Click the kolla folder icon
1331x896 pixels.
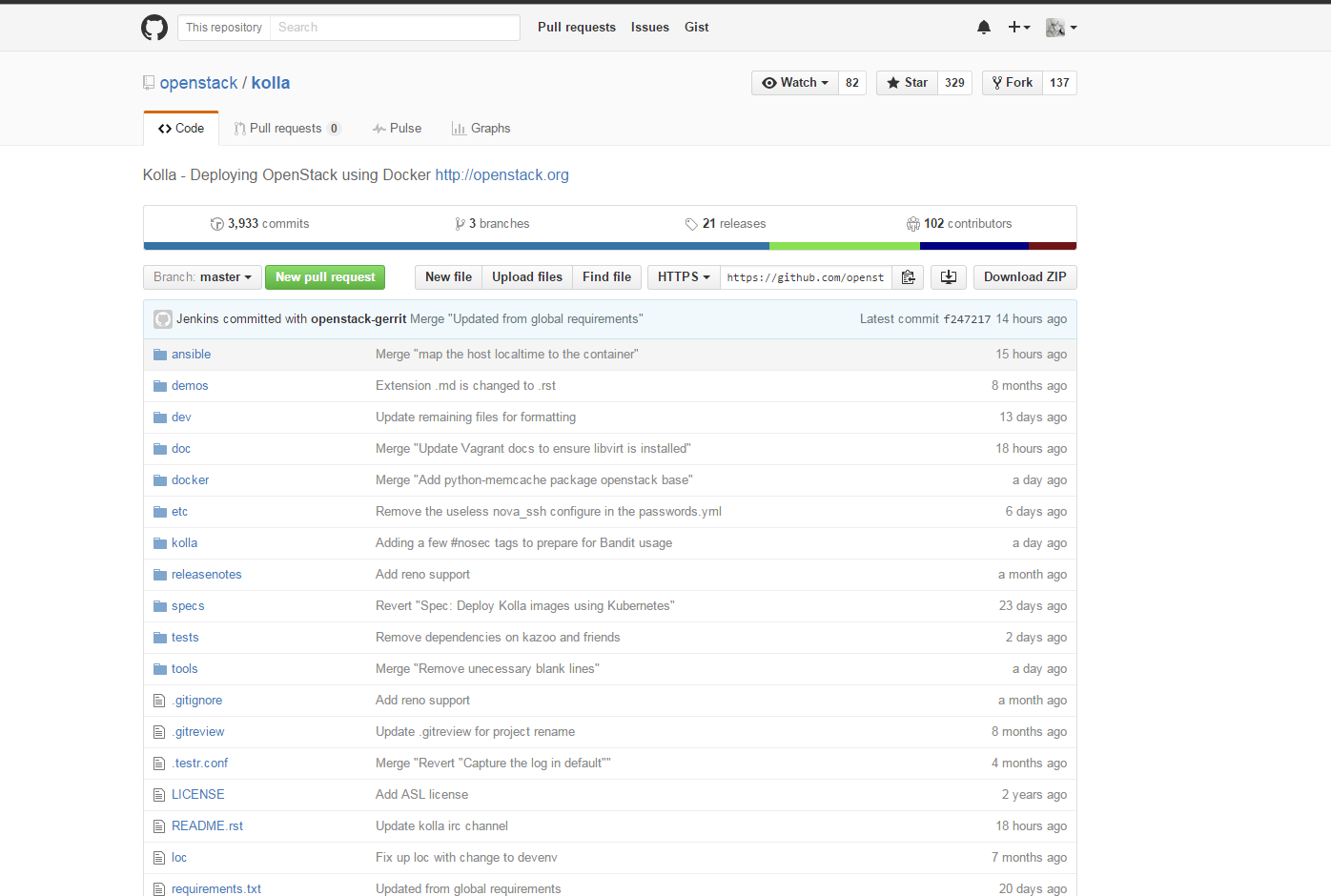pyautogui.click(x=160, y=543)
